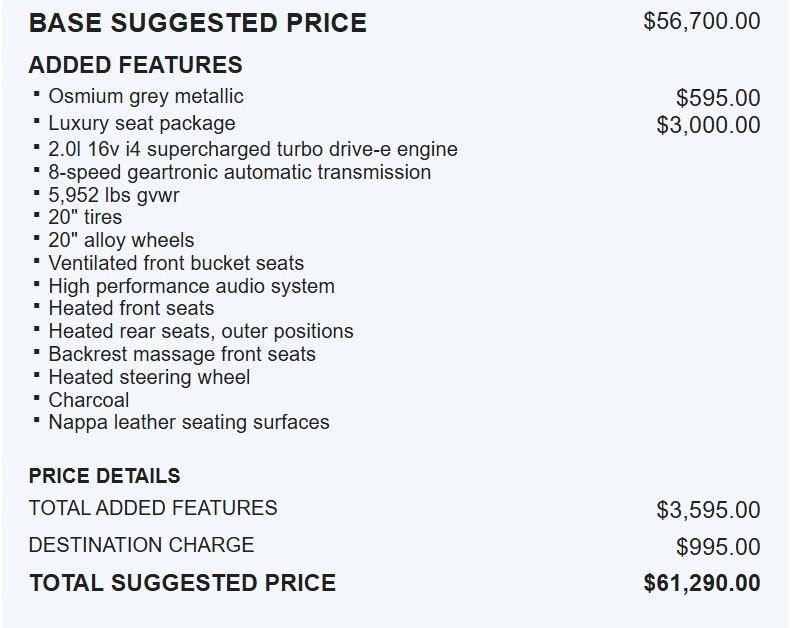
Task: Select High performance audio system feature
Action: (192, 286)
